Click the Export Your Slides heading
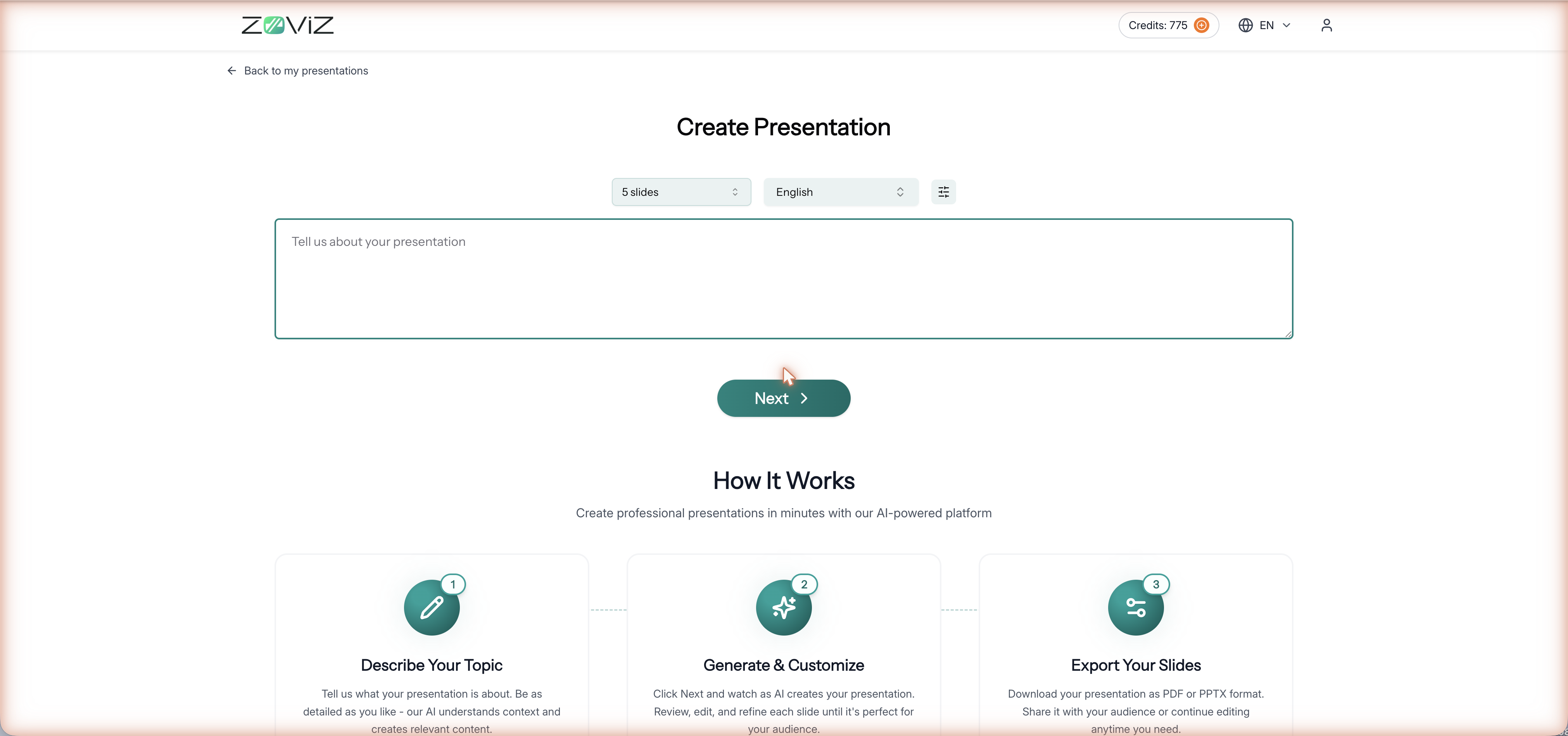The width and height of the screenshot is (1568, 736). pos(1135,665)
